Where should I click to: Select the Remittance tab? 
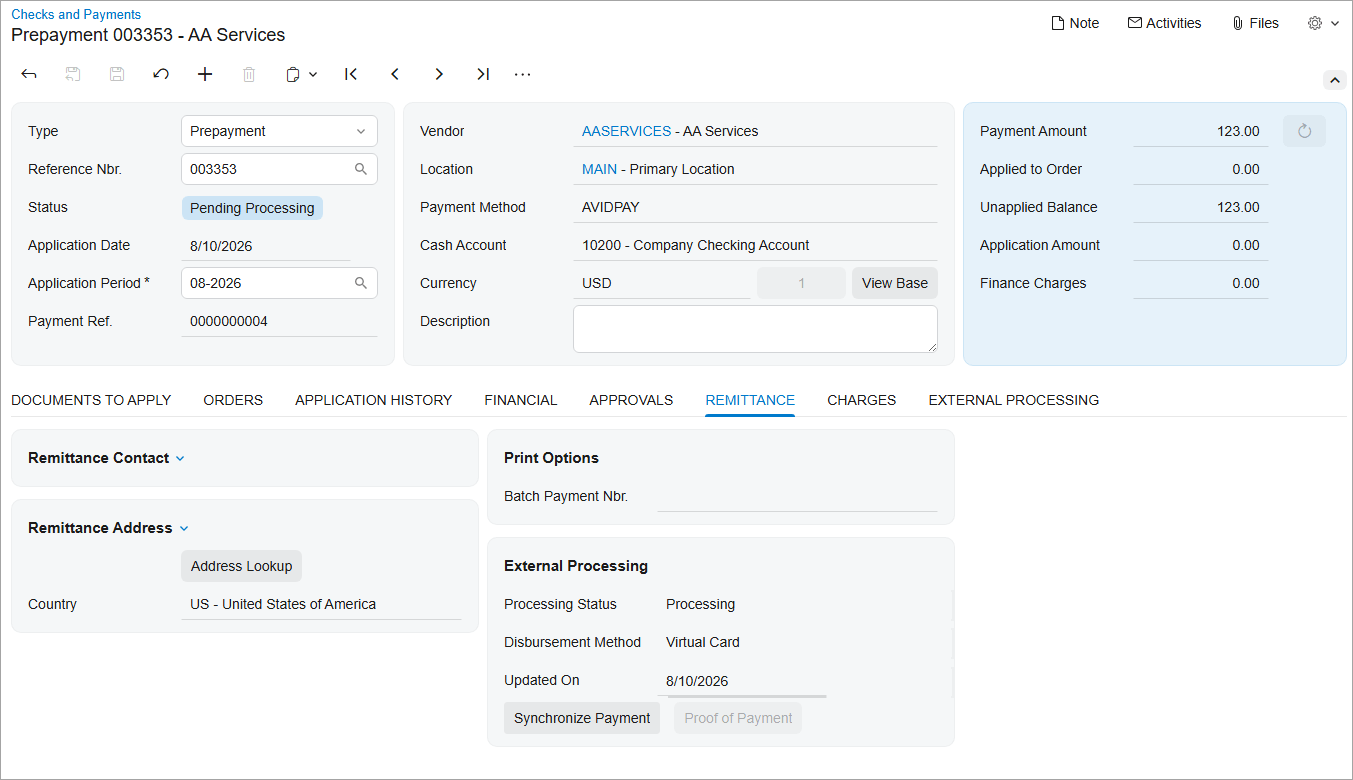point(750,400)
